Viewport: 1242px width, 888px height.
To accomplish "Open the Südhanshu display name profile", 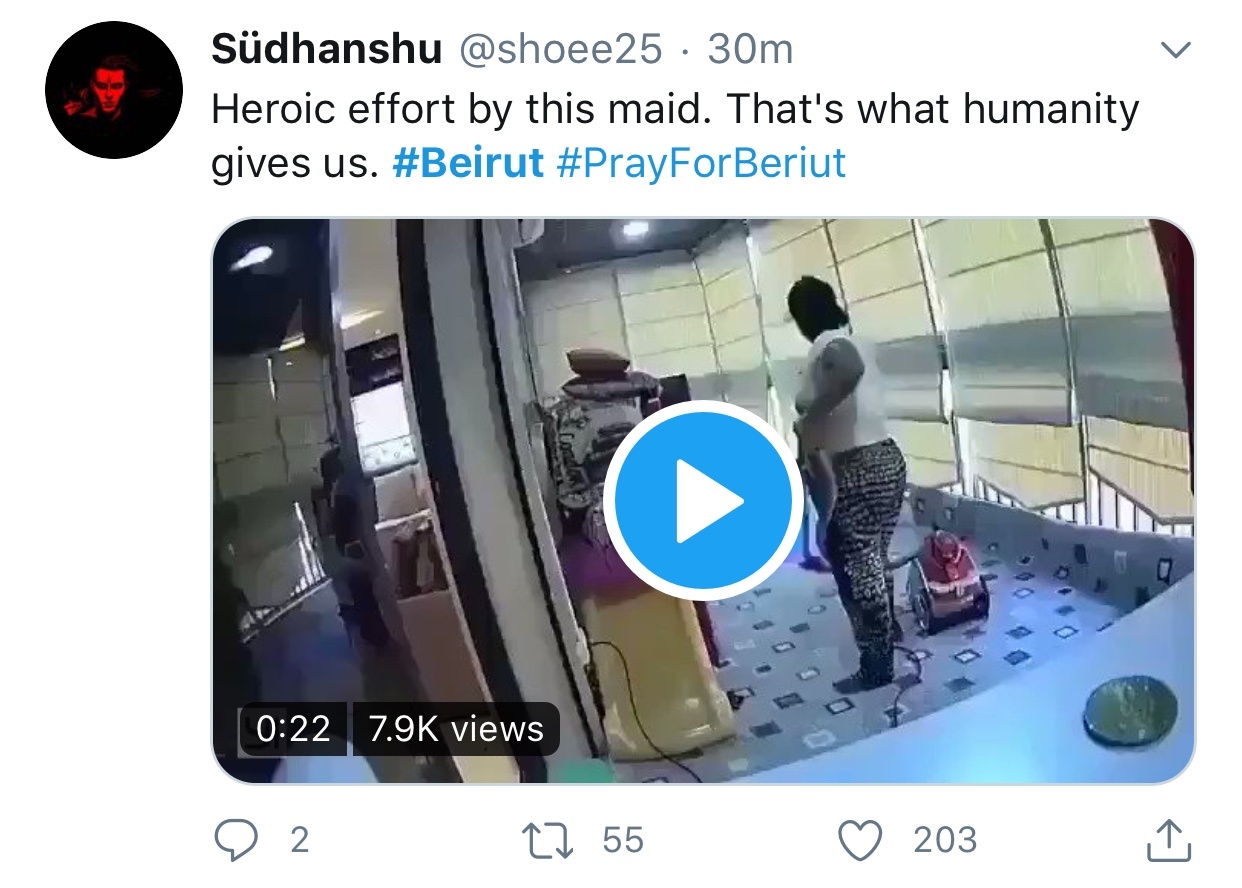I will 327,50.
